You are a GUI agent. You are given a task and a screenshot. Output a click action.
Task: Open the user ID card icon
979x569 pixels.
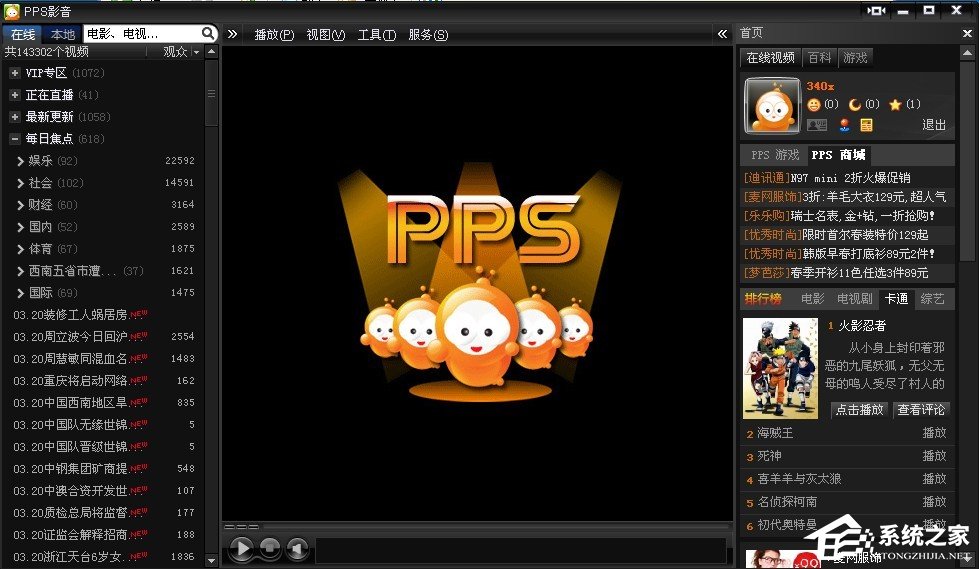tap(817, 125)
